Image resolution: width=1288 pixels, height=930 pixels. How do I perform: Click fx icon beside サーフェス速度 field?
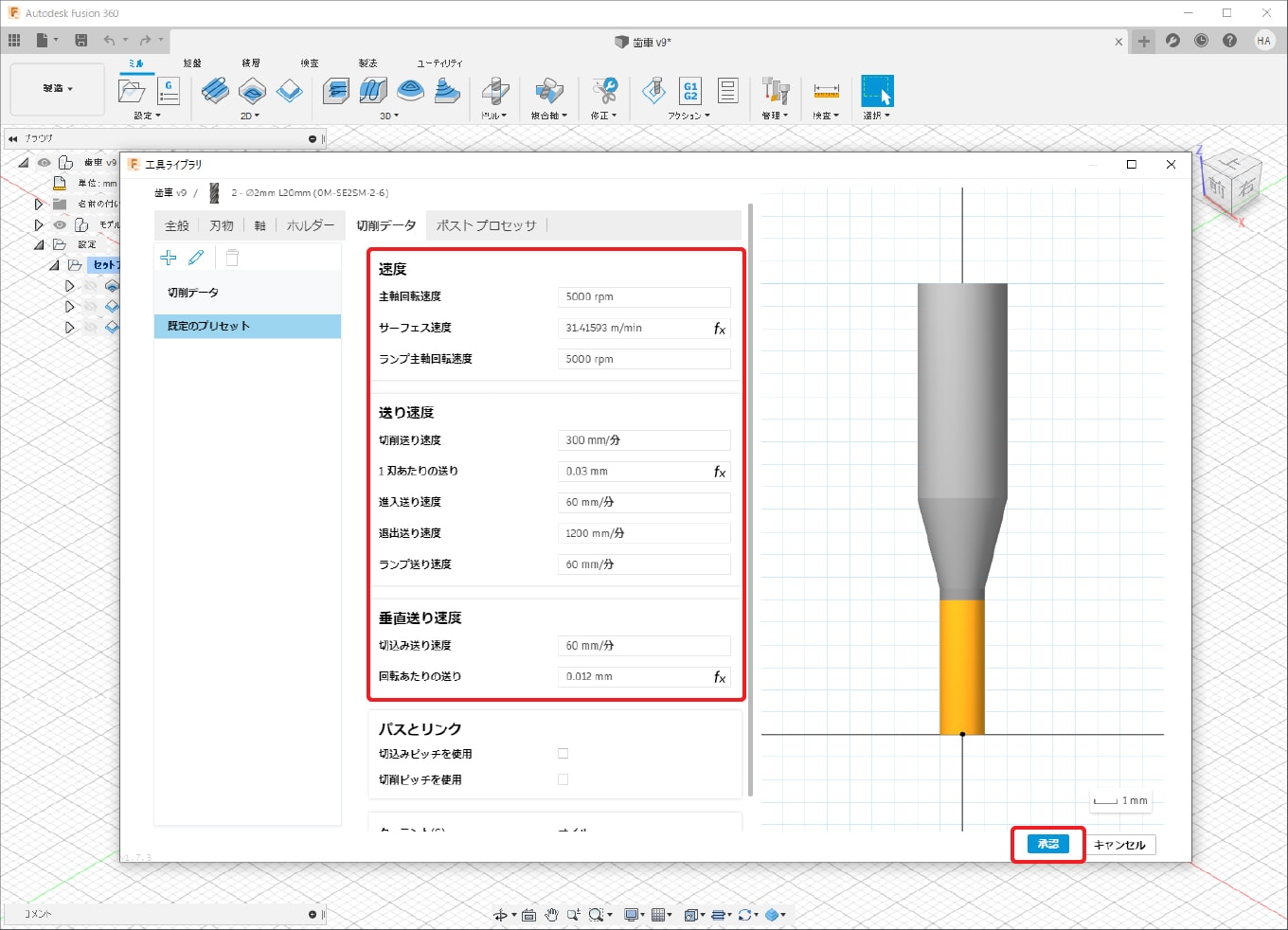click(x=720, y=329)
